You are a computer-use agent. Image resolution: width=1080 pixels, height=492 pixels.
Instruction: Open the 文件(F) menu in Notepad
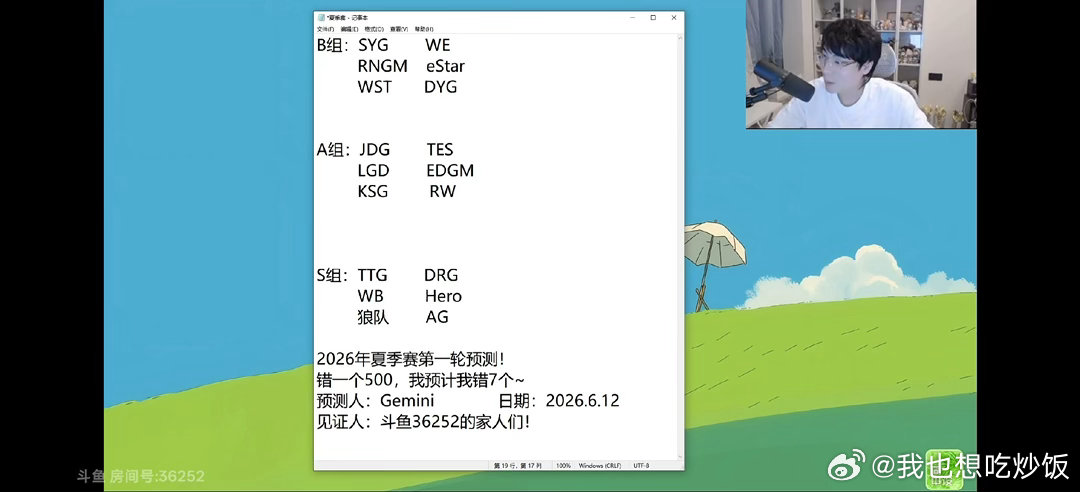325,29
